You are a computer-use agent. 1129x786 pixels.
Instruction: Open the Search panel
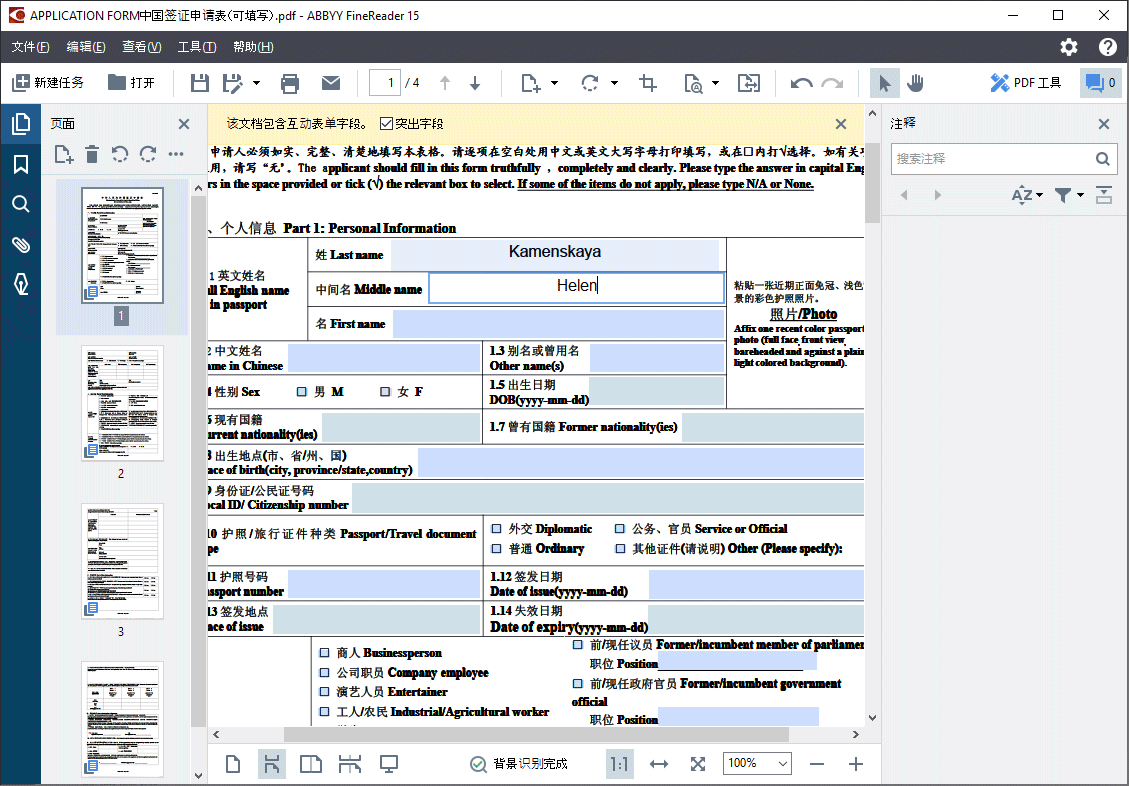click(21, 203)
